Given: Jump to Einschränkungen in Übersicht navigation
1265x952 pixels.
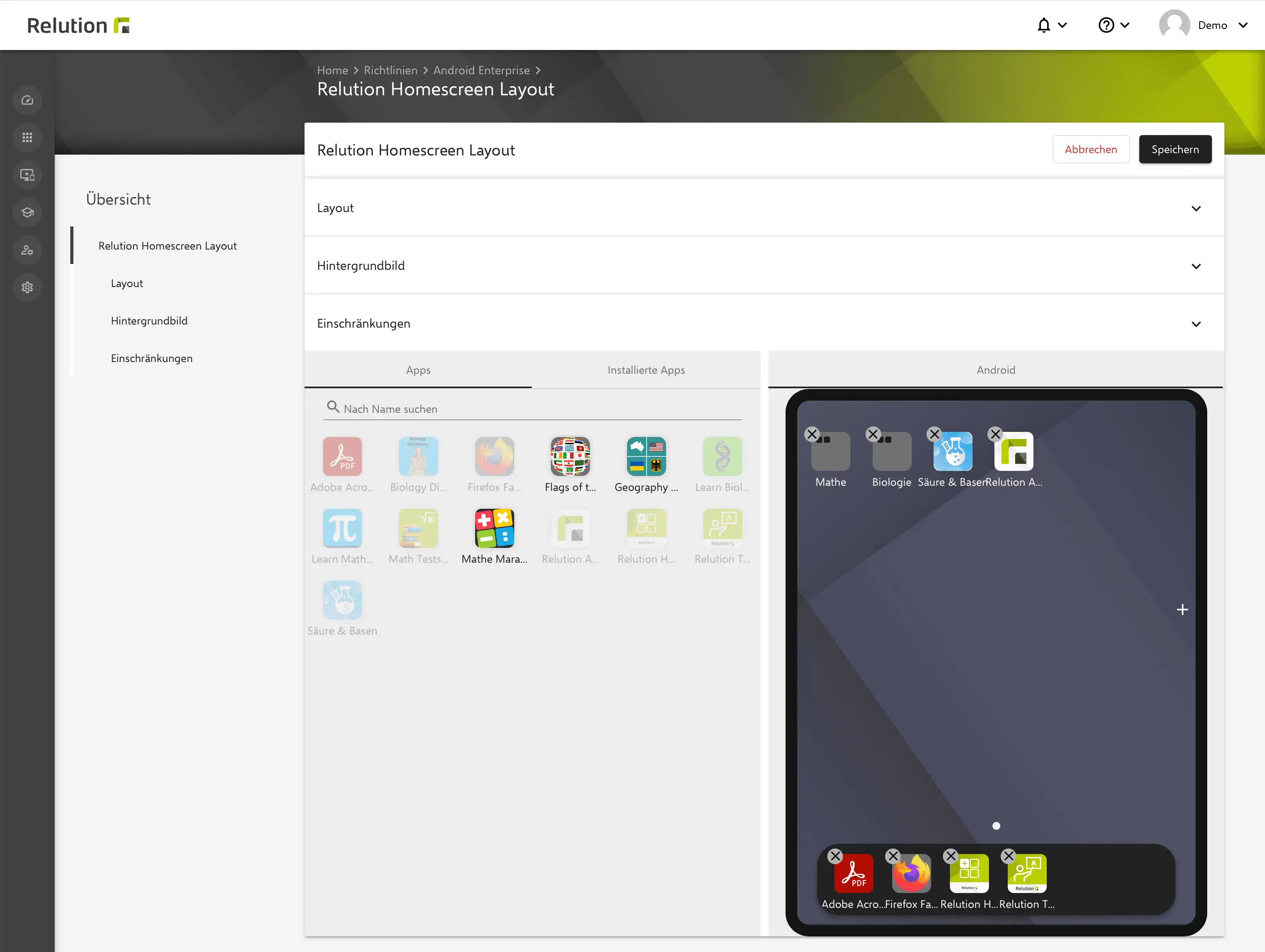Looking at the screenshot, I should 151,359.
